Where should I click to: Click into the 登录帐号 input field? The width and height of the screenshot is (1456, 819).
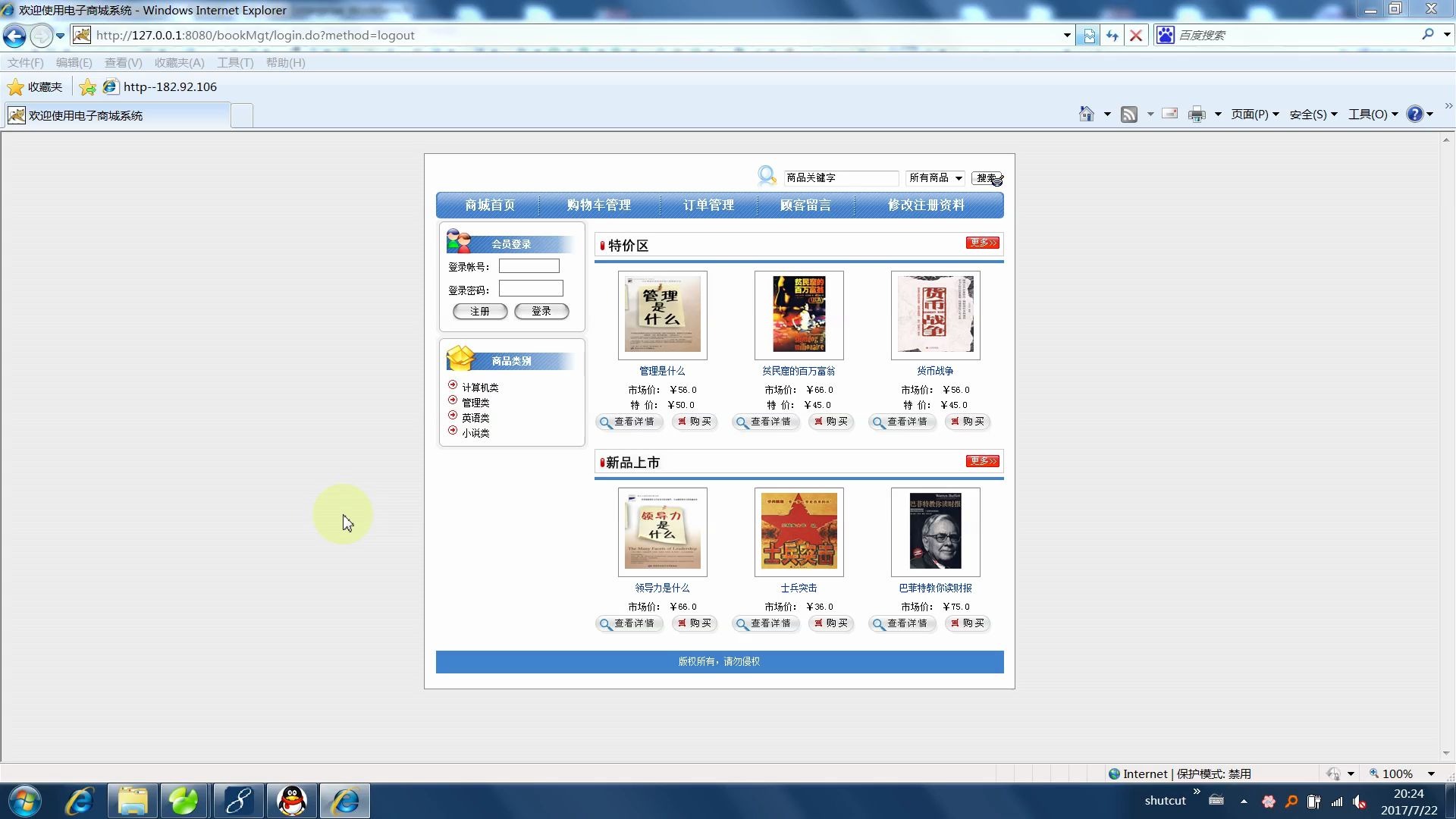point(529,266)
